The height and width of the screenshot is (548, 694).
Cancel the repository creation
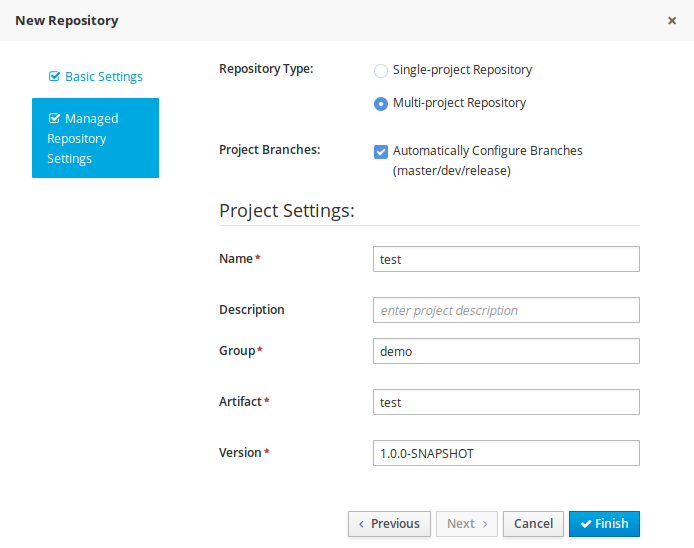(533, 524)
